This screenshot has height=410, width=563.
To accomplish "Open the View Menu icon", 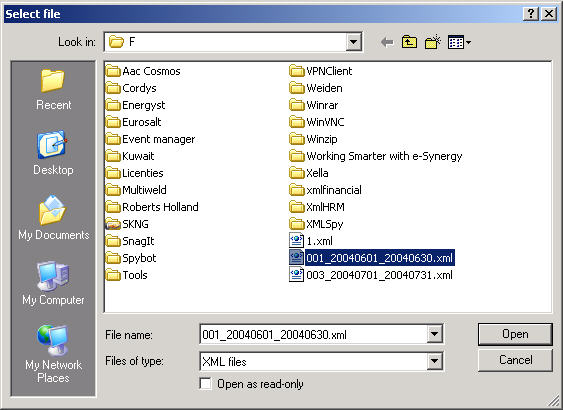I will click(x=459, y=42).
